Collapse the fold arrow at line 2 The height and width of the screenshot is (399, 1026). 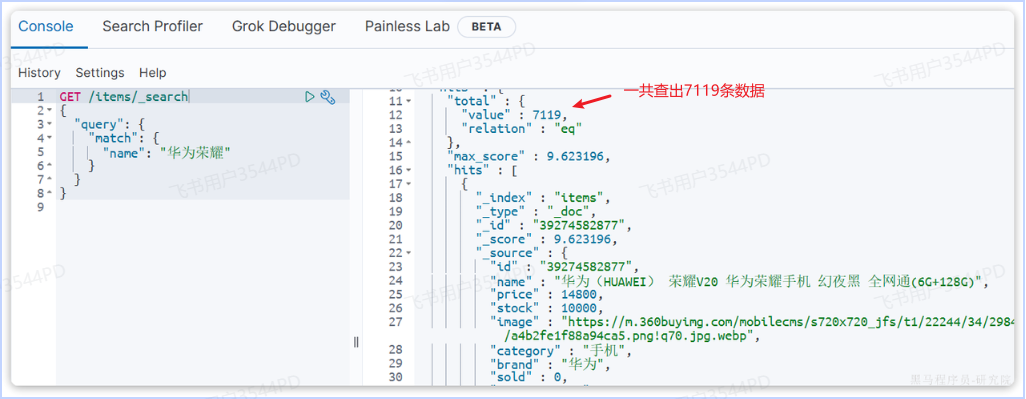tap(49, 111)
